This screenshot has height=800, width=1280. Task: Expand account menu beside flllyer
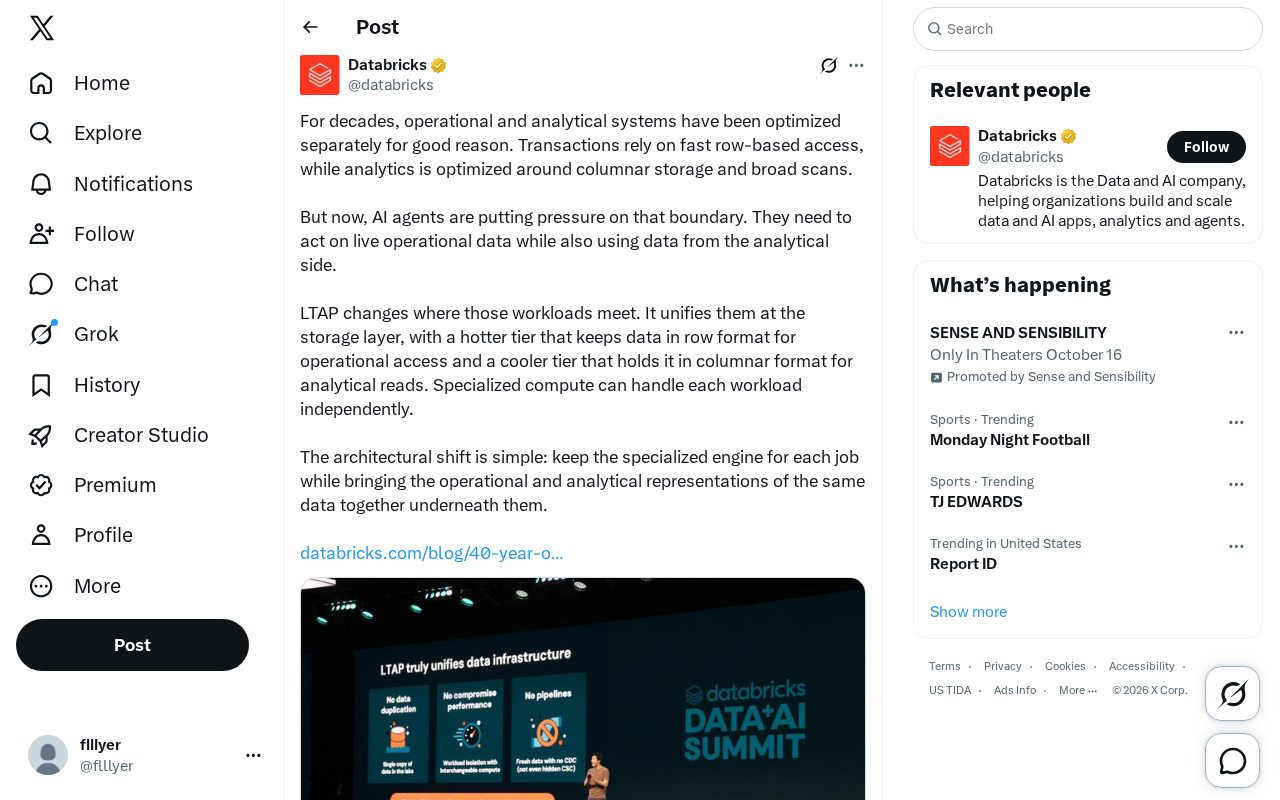(253, 755)
